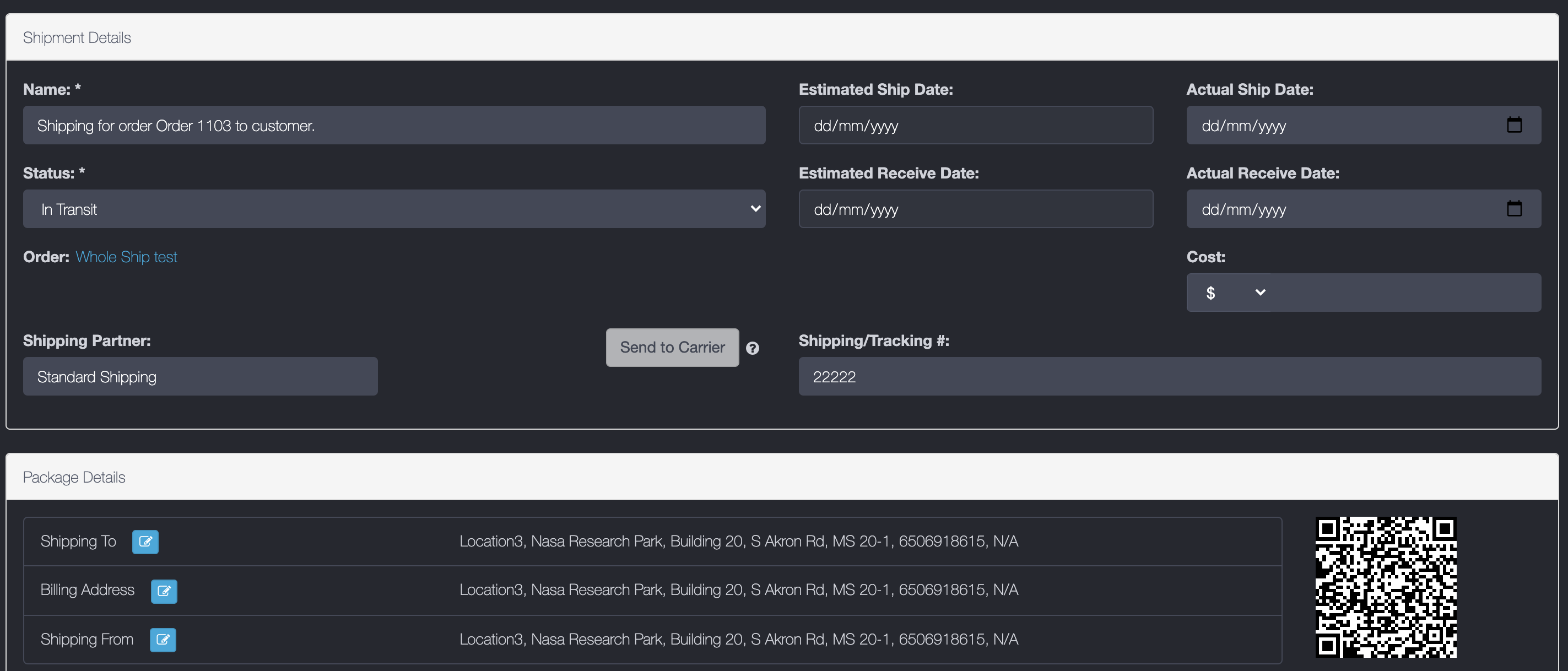The width and height of the screenshot is (1568, 671).
Task: Click the shipment QR code image
Action: (1386, 587)
